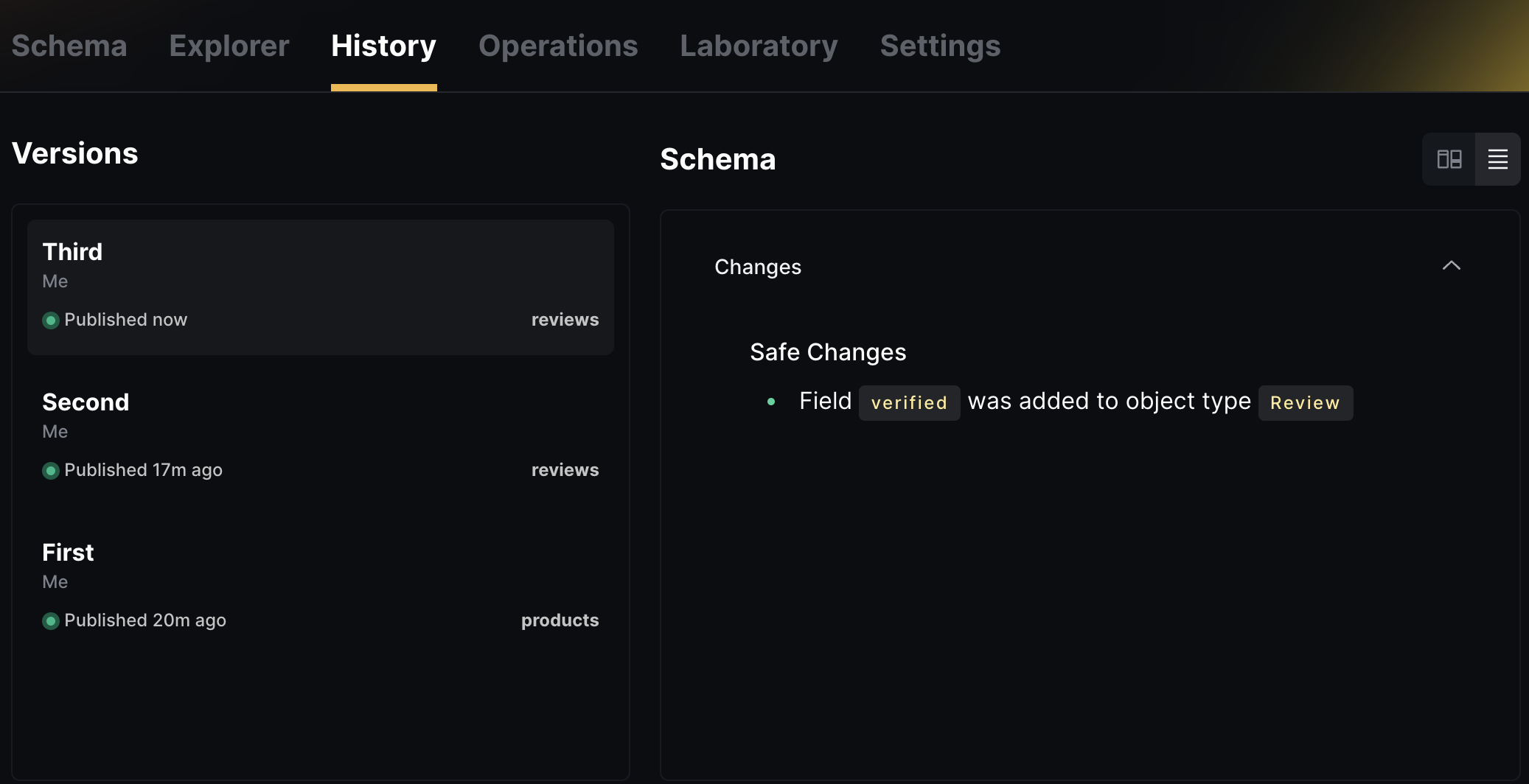Click the reviews label on Third version
This screenshot has width=1529, height=784.
565,320
